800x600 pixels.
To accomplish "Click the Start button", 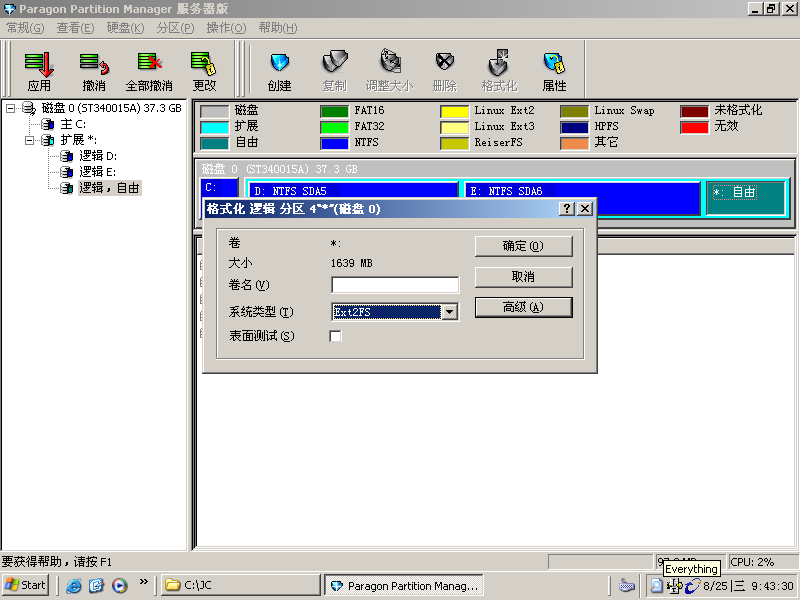I will click(x=26, y=585).
